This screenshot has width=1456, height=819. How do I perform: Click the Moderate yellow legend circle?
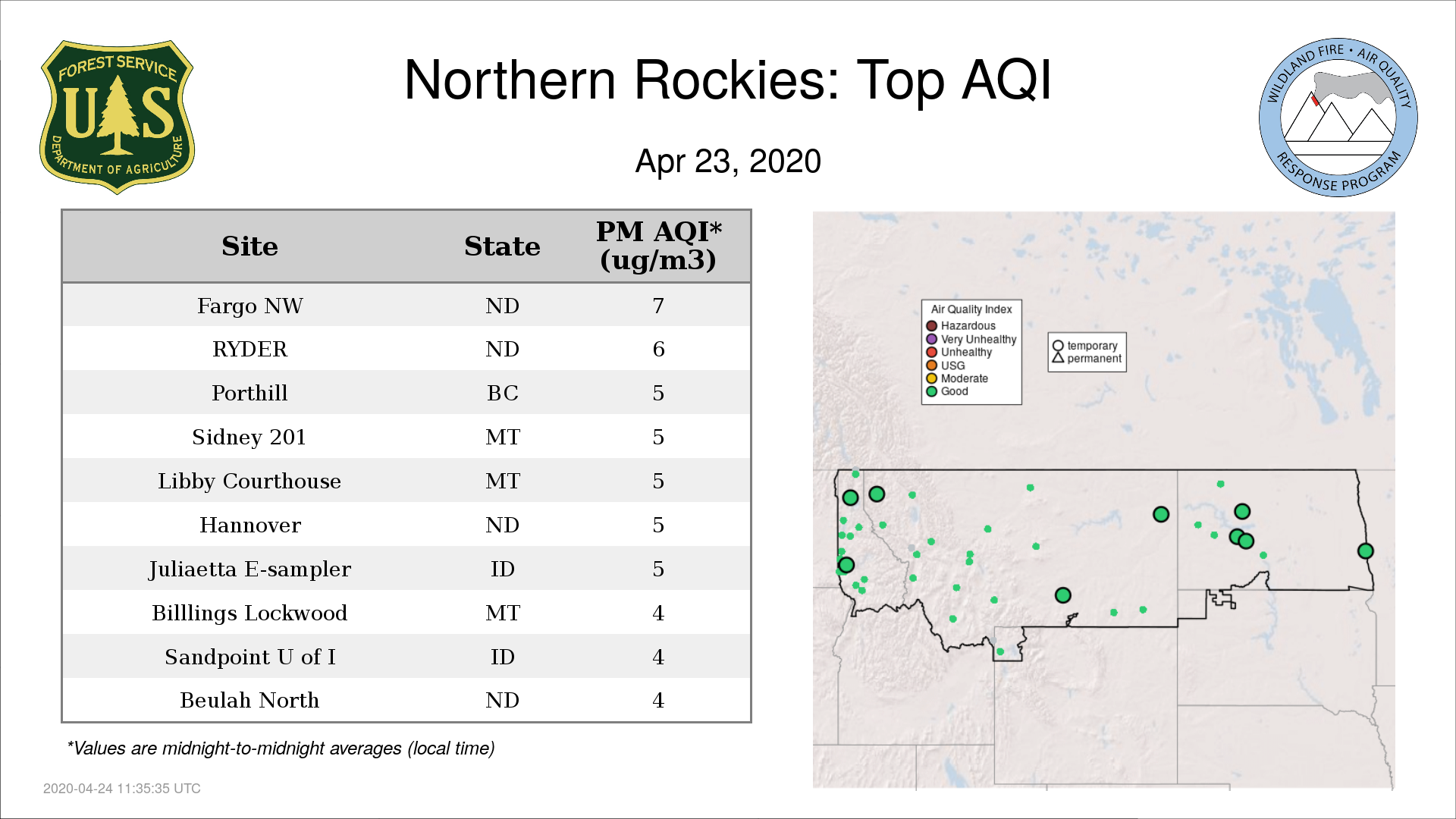tap(932, 378)
